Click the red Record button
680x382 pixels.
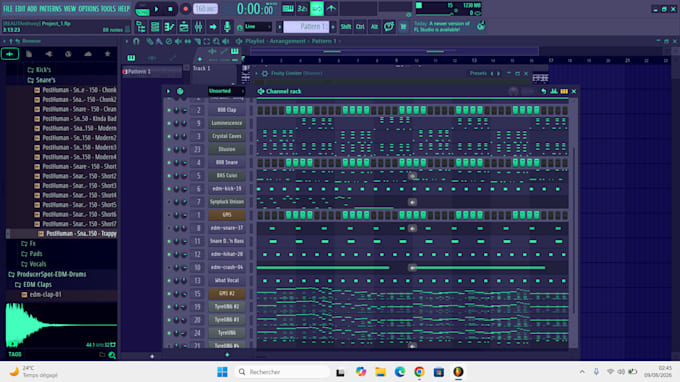[x=186, y=9]
